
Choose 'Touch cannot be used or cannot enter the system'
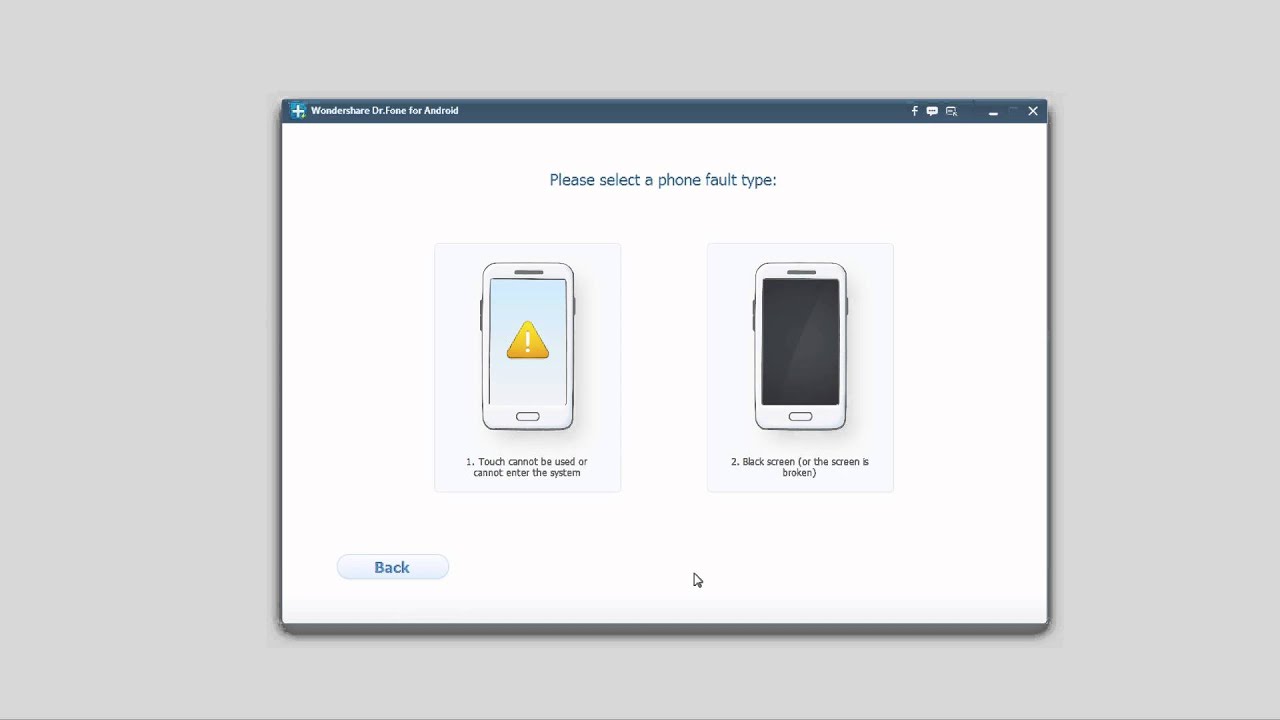click(x=527, y=467)
